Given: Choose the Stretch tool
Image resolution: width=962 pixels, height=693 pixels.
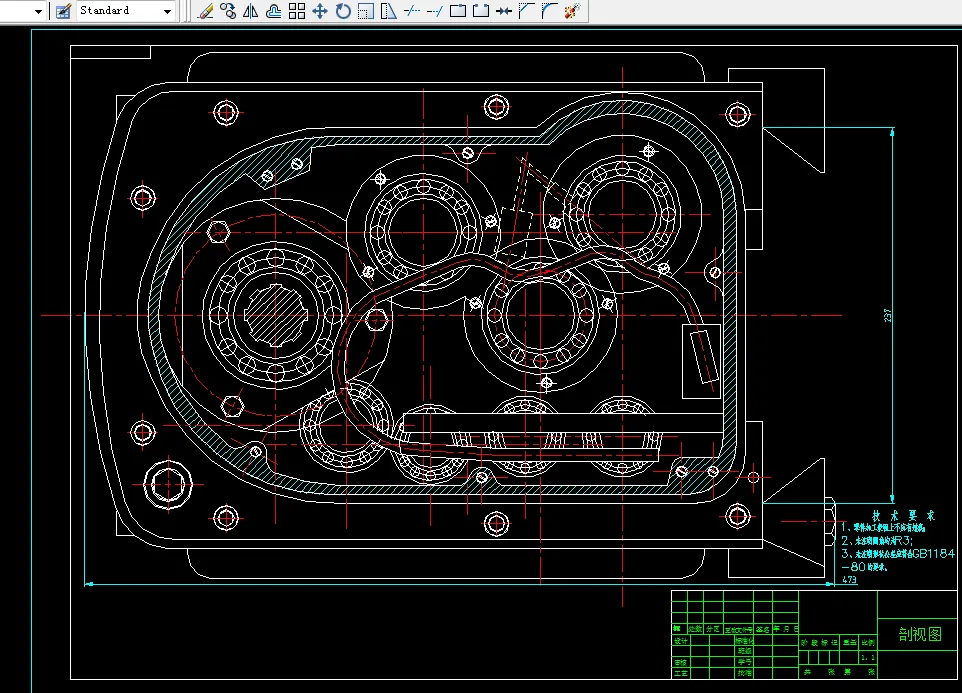Looking at the screenshot, I should [389, 11].
